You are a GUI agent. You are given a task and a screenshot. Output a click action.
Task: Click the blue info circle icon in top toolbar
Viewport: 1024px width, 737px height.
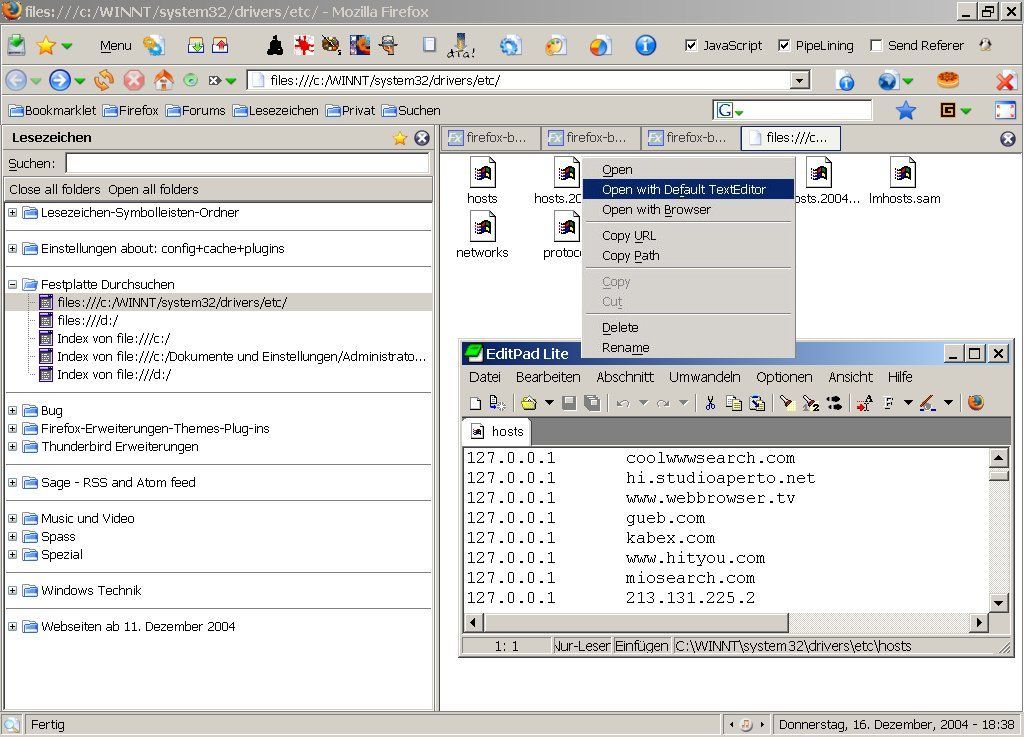[x=645, y=45]
